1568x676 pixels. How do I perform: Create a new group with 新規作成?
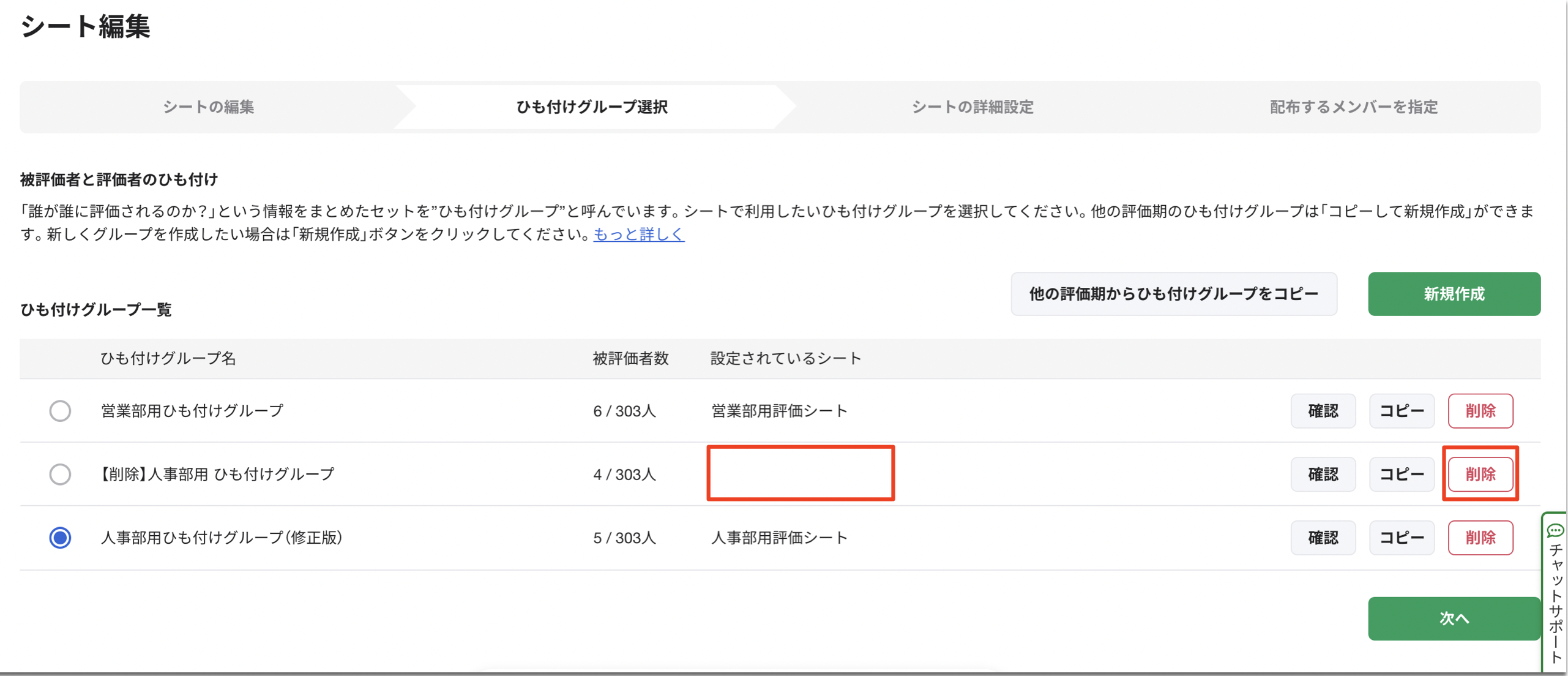click(1454, 294)
